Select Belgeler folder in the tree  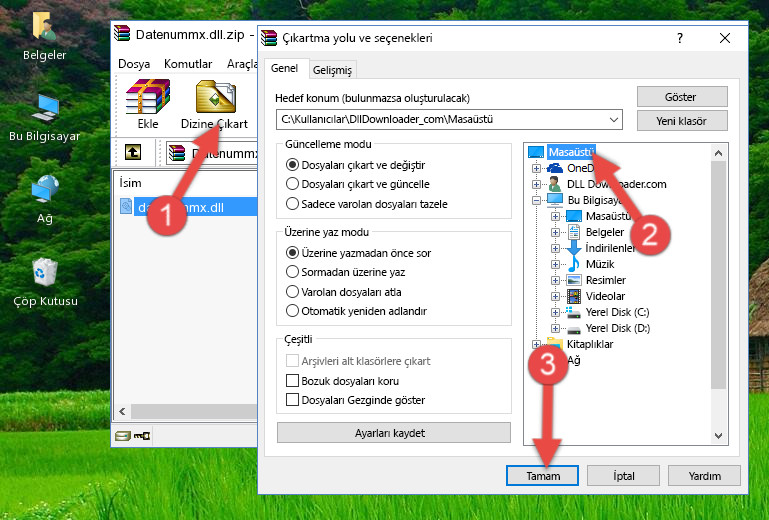point(605,232)
